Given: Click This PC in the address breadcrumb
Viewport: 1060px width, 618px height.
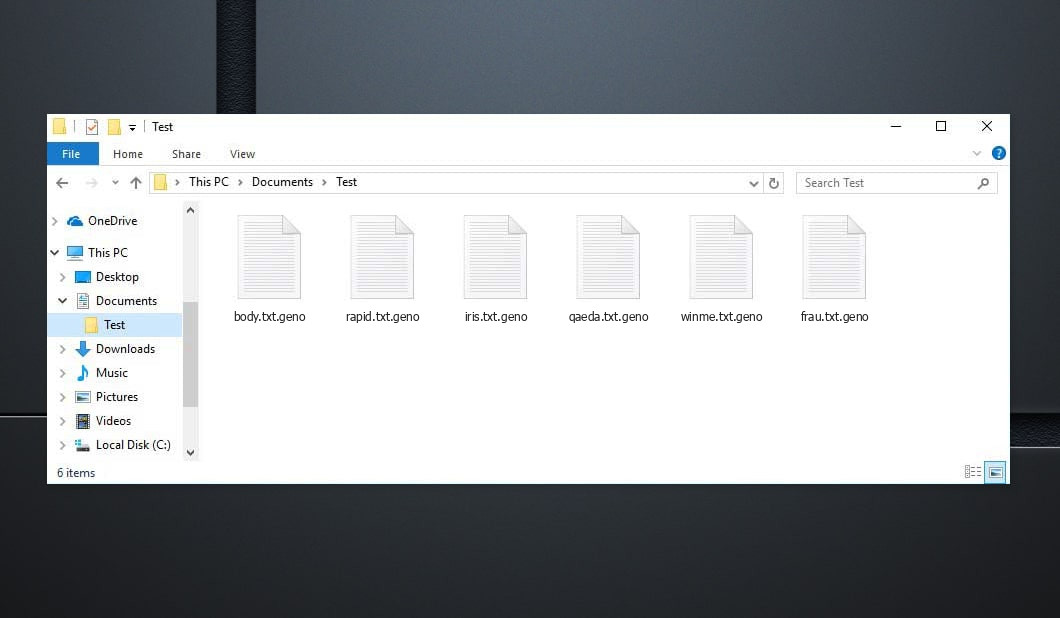Looking at the screenshot, I should [x=209, y=182].
